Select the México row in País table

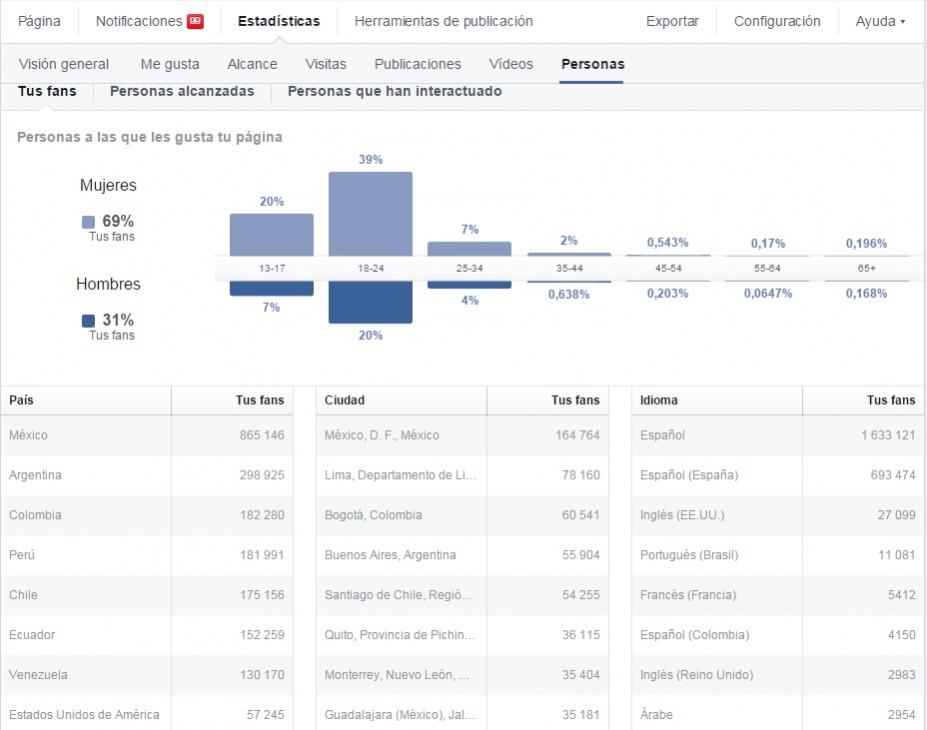pos(146,435)
